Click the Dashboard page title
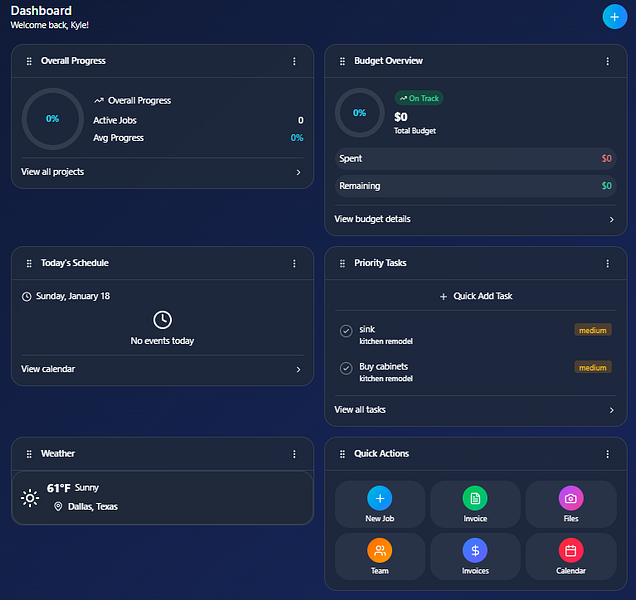 coord(41,11)
